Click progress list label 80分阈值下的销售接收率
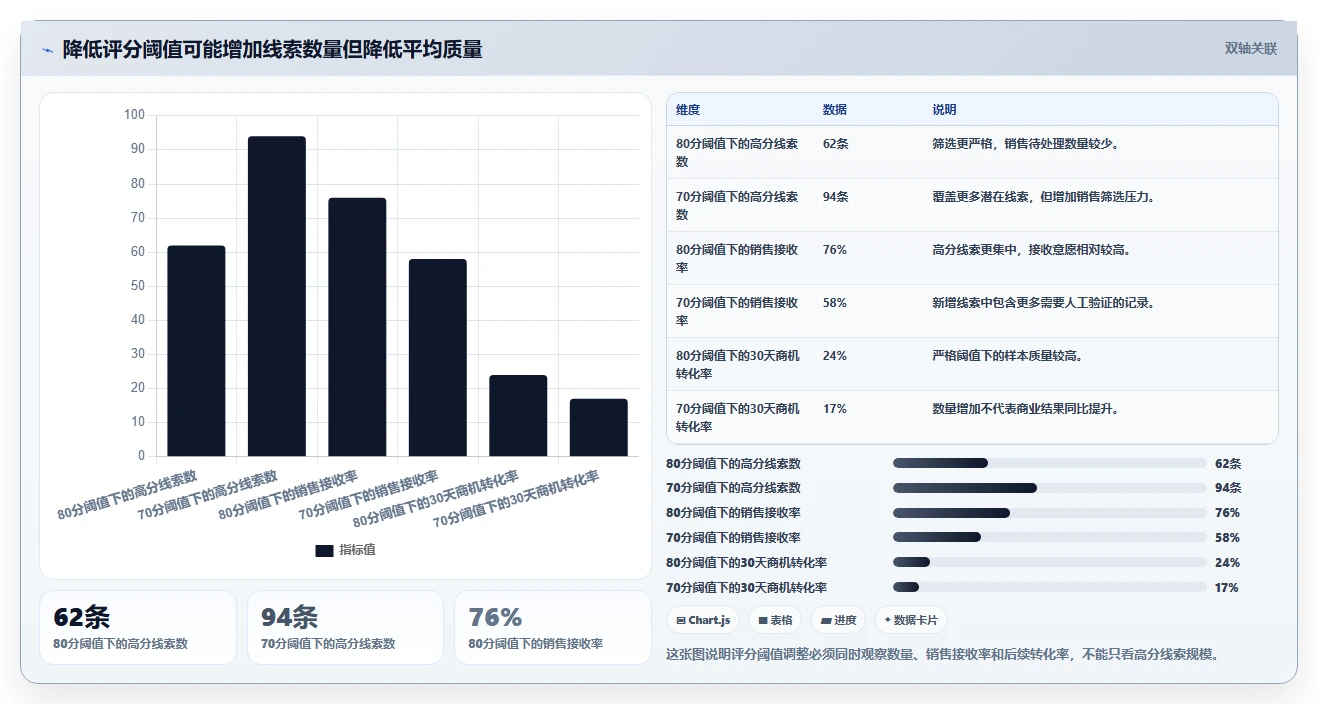This screenshot has width=1318, height=704. click(733, 513)
